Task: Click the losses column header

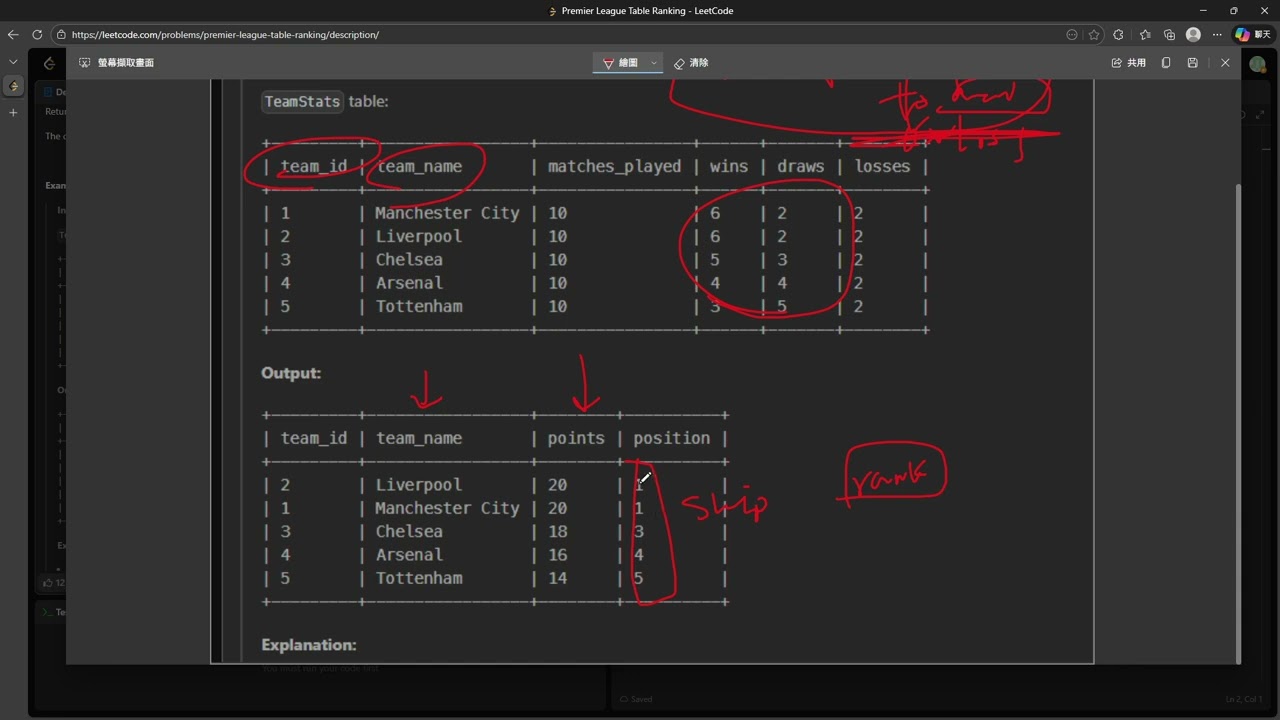Action: [x=882, y=166]
